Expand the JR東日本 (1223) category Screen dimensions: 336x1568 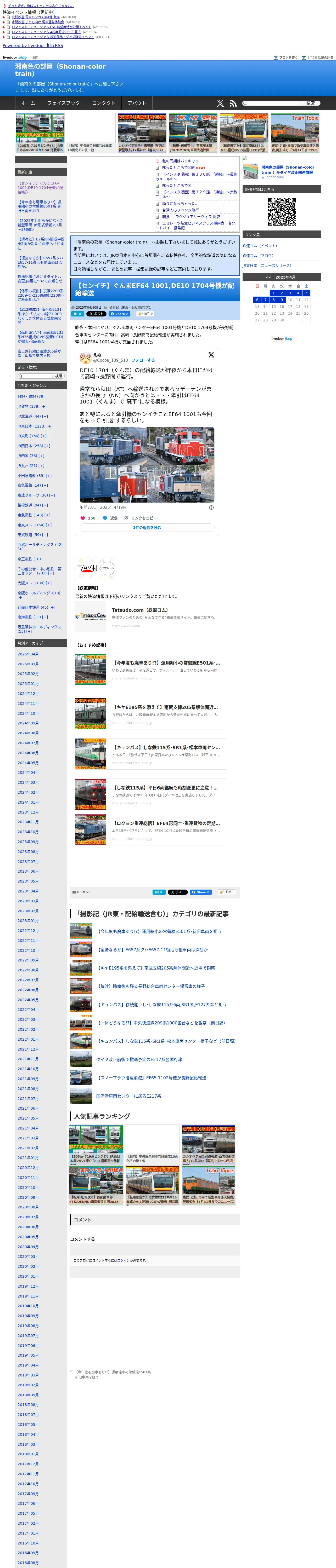[49, 426]
